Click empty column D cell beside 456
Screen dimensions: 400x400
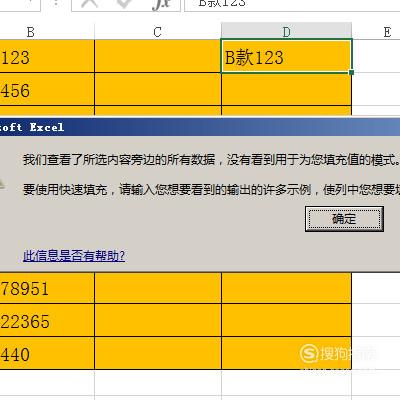[286, 89]
